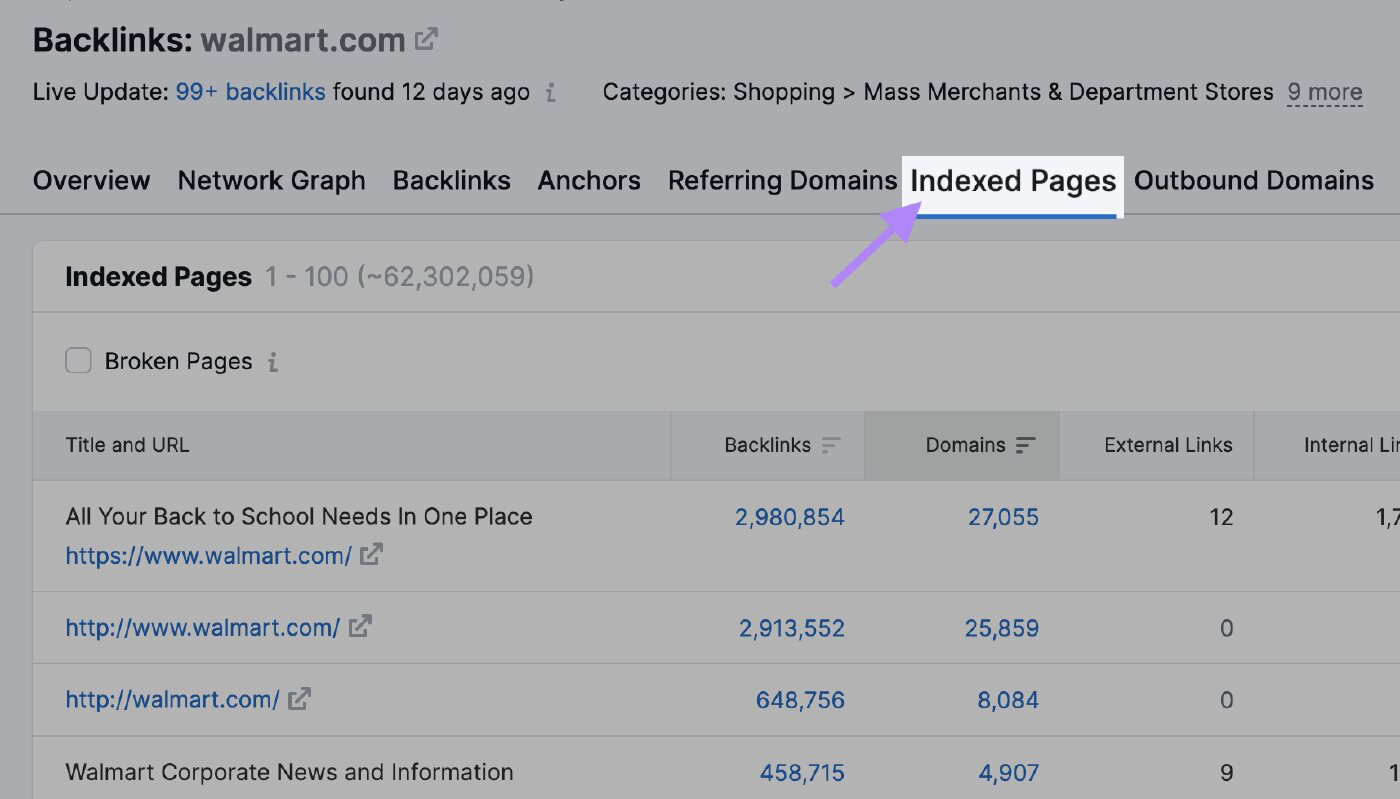The image size is (1400, 799).
Task: Click info icon beside Broken Pages
Action: [273, 362]
